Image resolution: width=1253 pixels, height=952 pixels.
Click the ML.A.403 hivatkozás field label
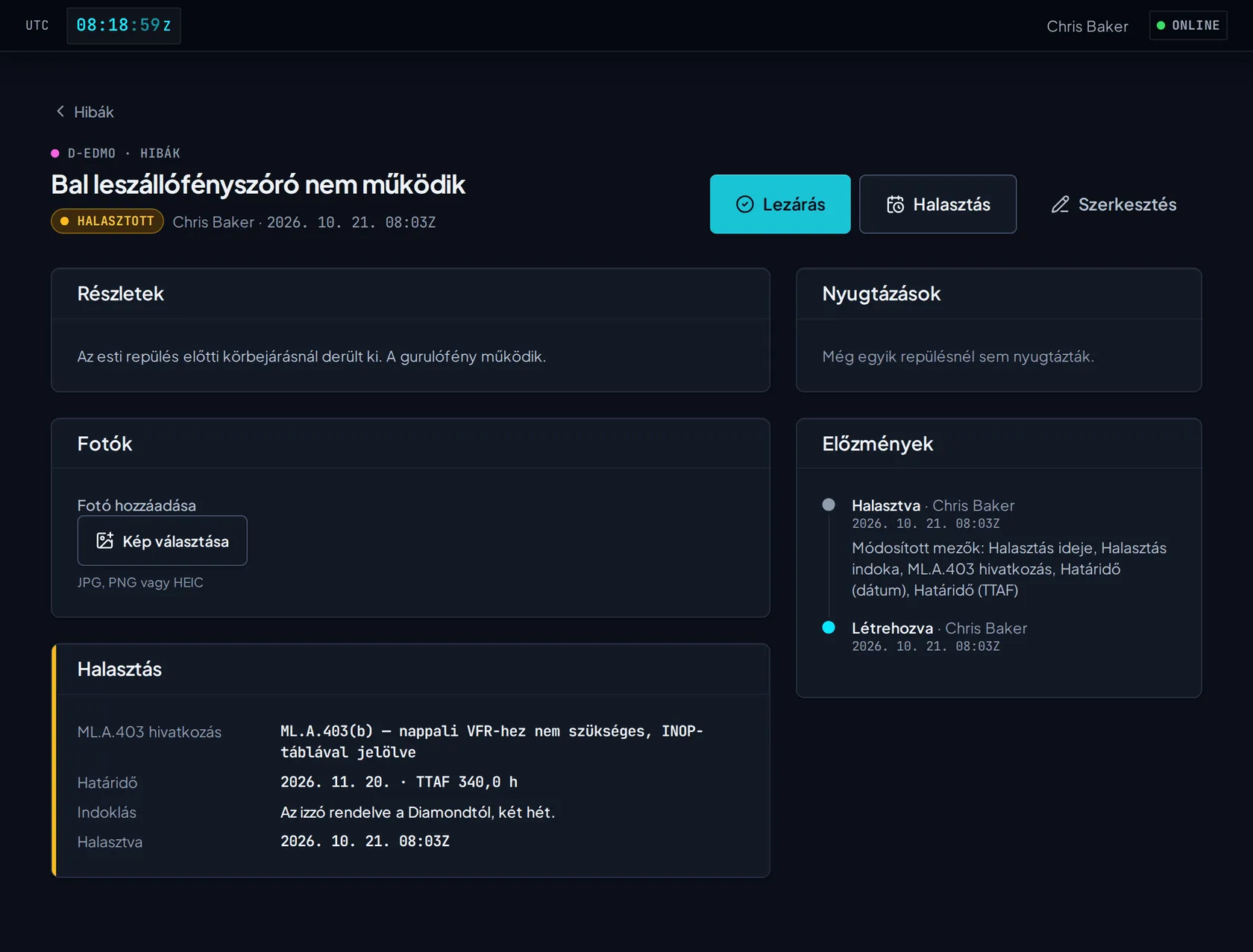pos(149,732)
